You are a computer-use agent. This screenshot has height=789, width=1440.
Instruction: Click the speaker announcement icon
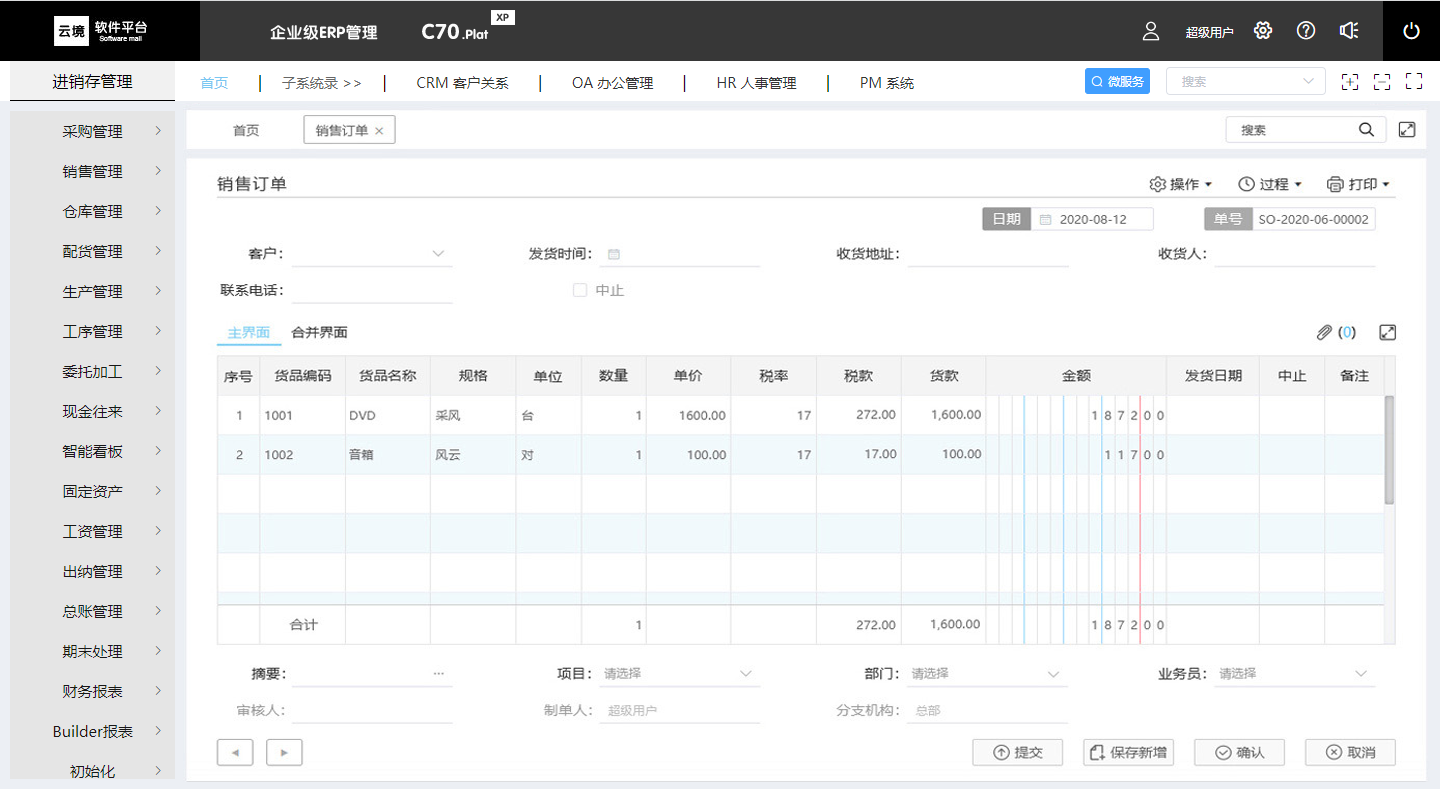(x=1349, y=31)
